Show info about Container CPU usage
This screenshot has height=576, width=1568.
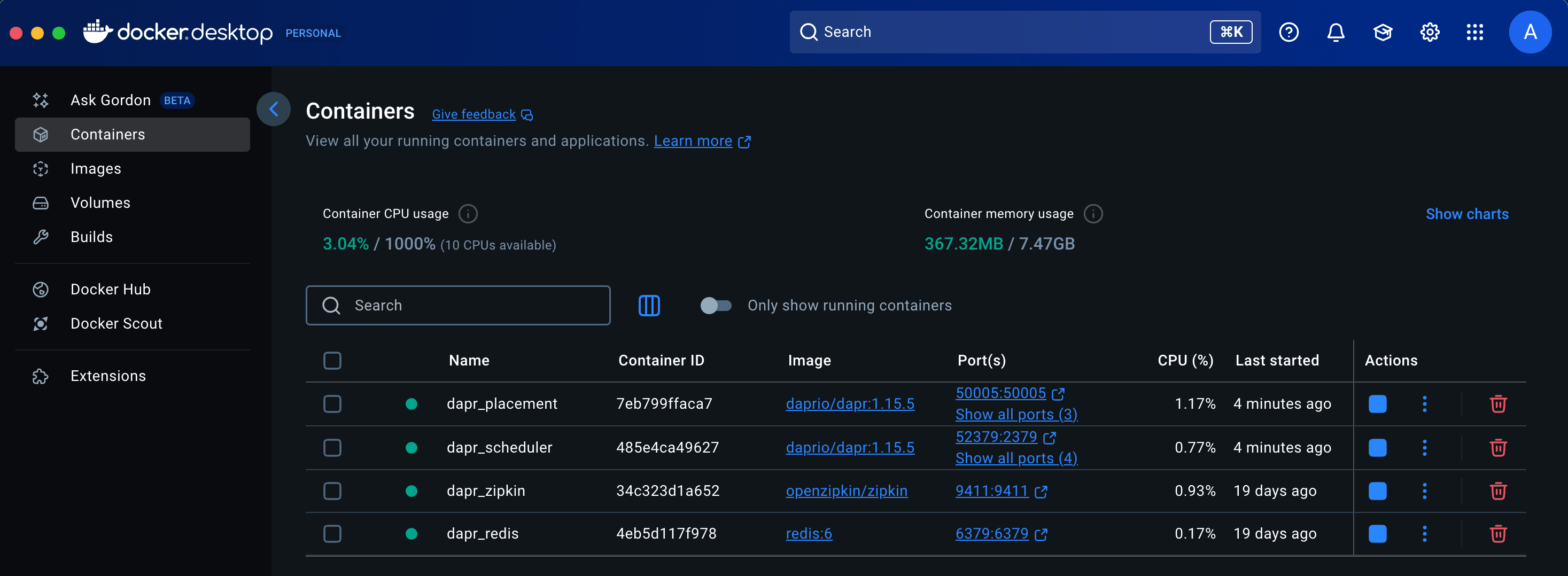(468, 214)
